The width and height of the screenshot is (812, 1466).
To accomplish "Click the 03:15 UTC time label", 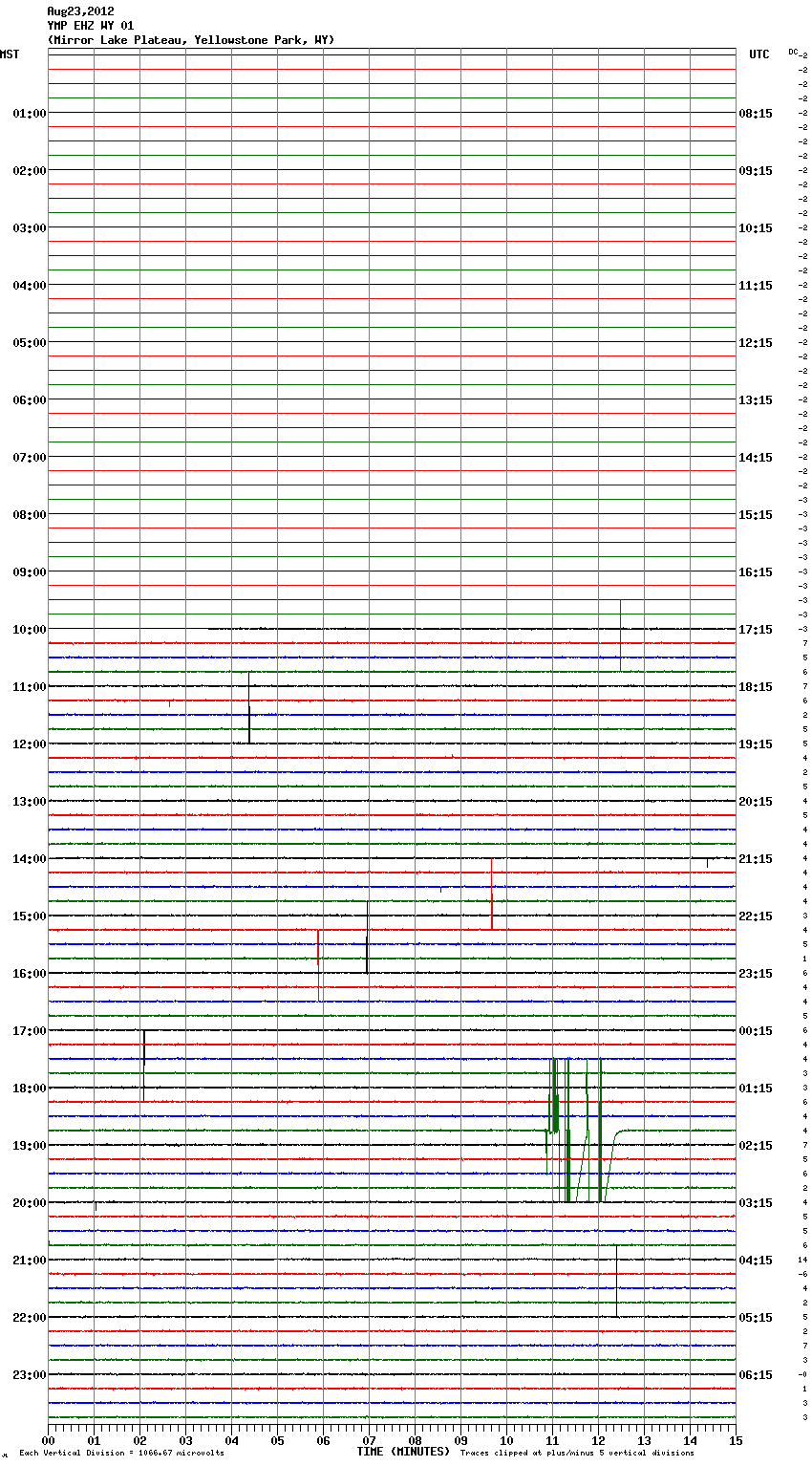I will click(x=756, y=1203).
